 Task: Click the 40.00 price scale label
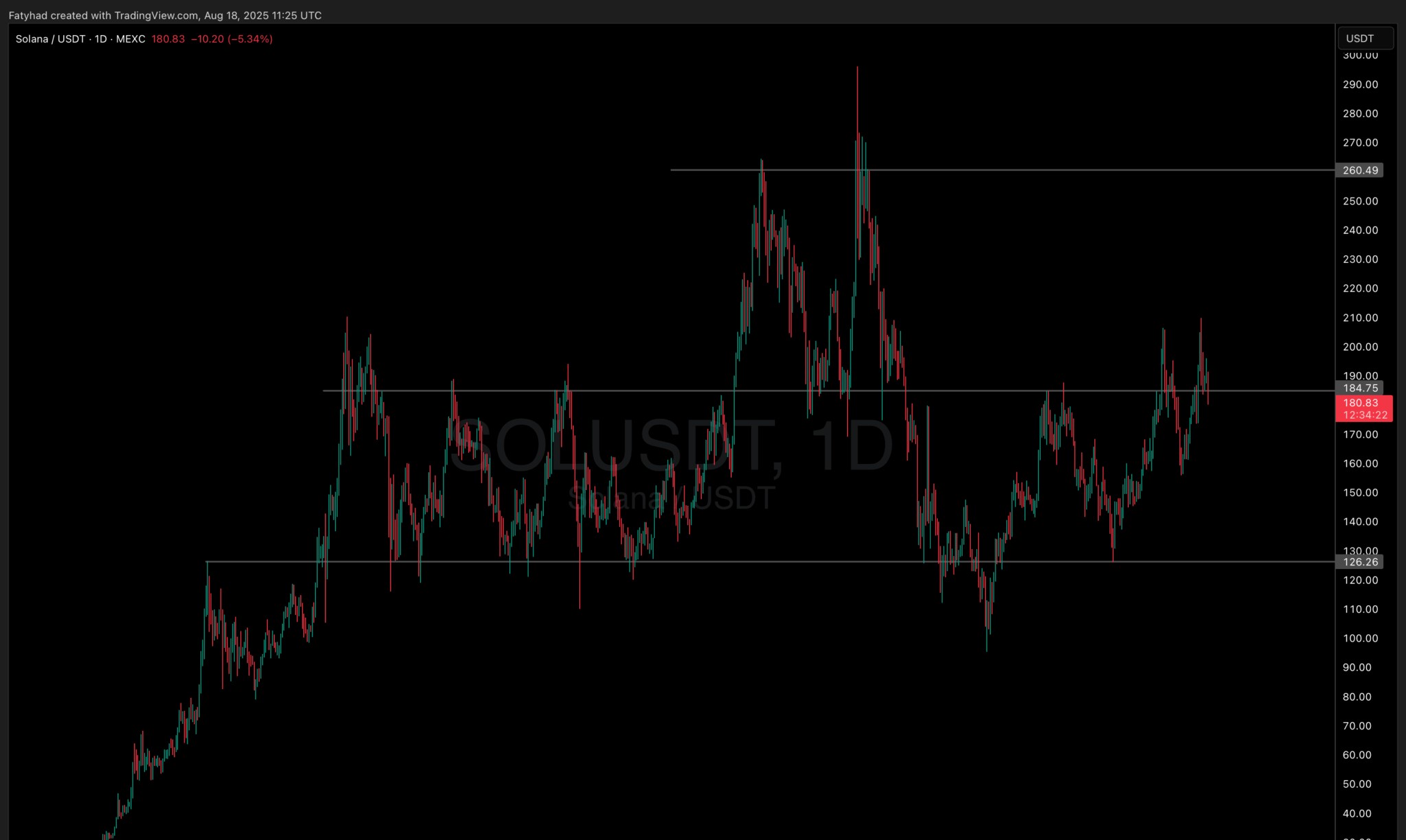(1357, 813)
